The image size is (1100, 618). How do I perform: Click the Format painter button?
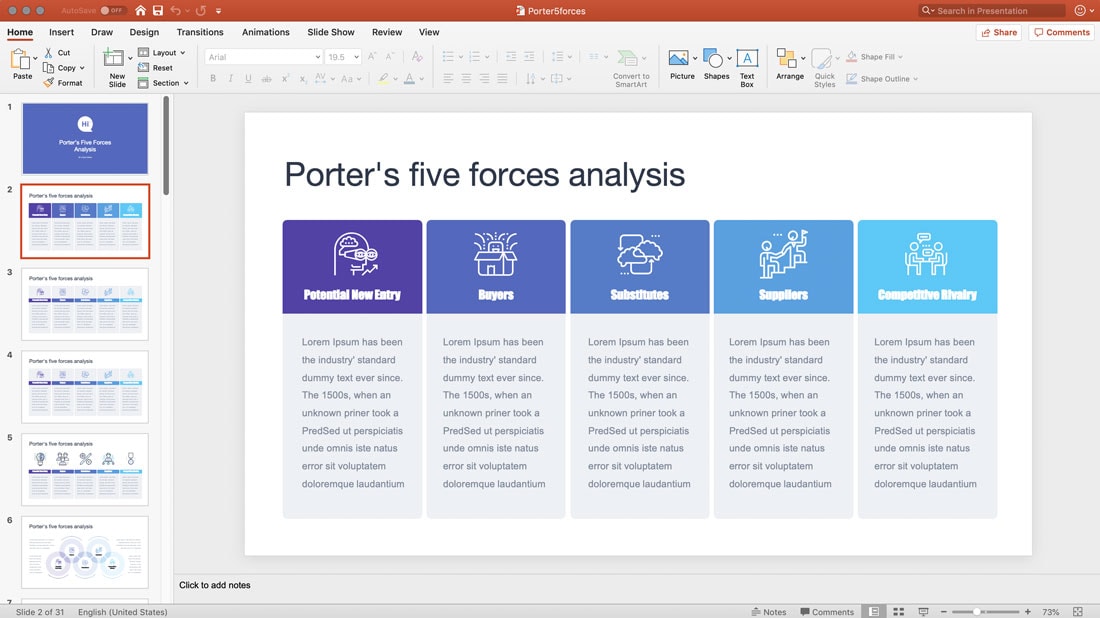63,83
